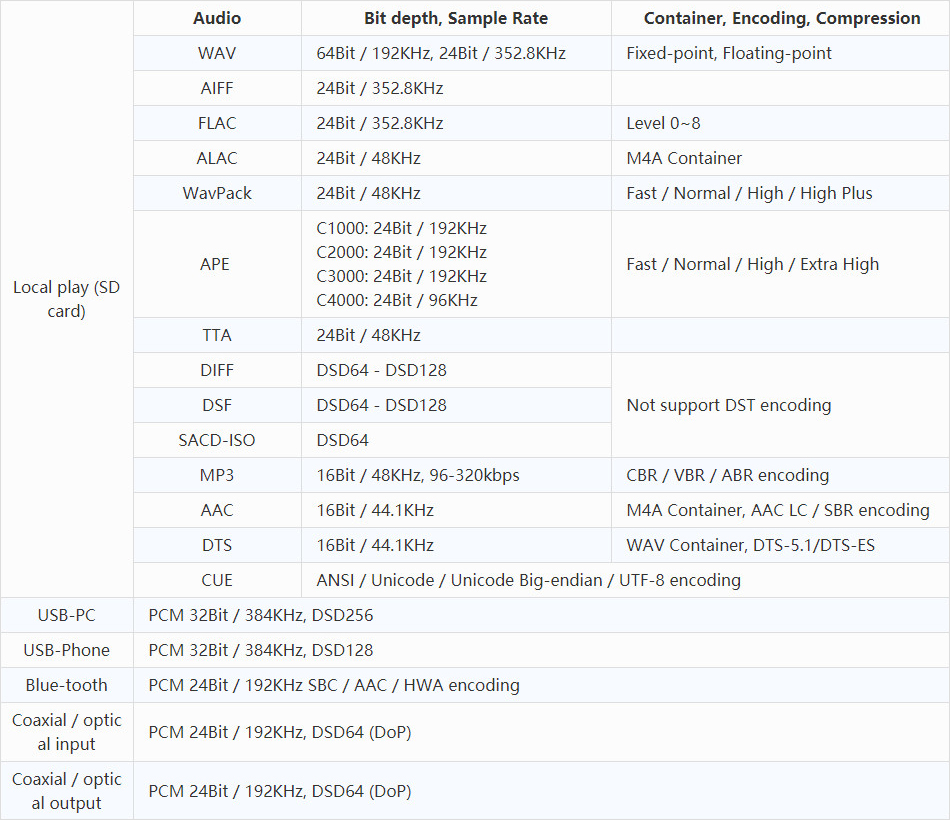Click the 'Level 0~8' compression cell

(x=663, y=123)
